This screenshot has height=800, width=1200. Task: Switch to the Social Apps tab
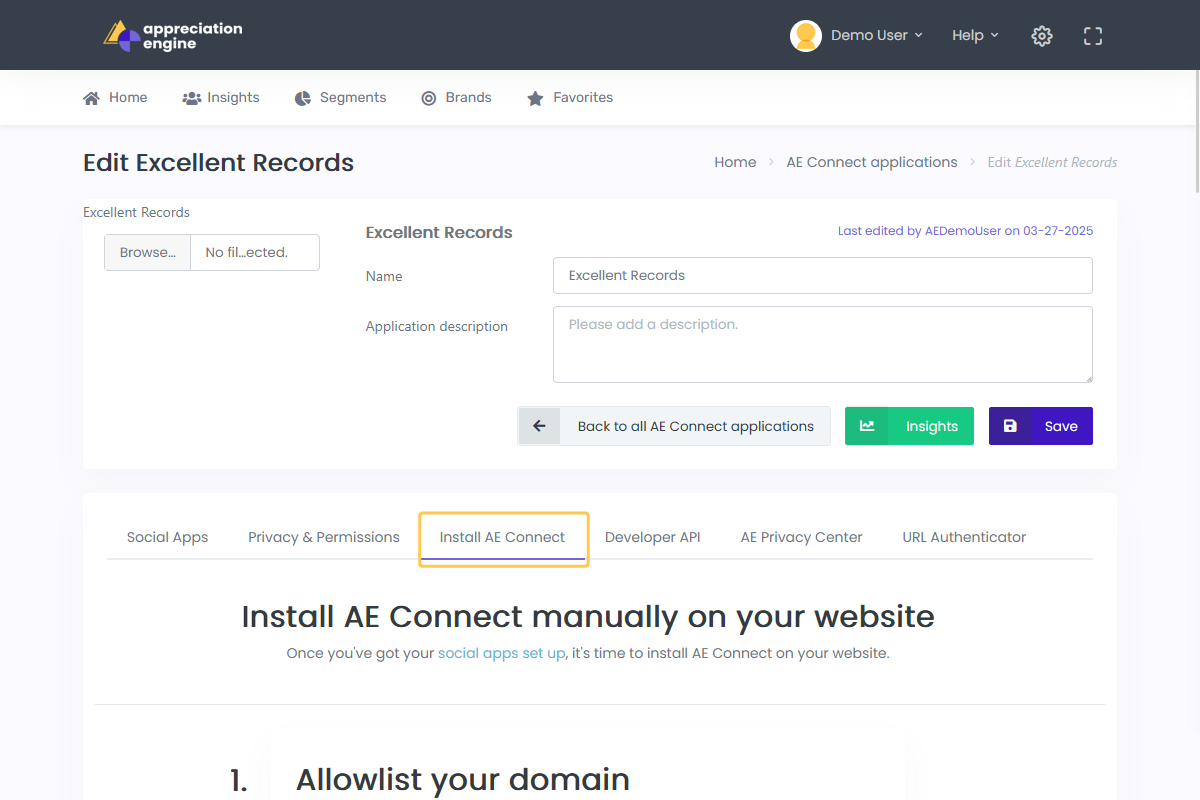pyautogui.click(x=168, y=537)
